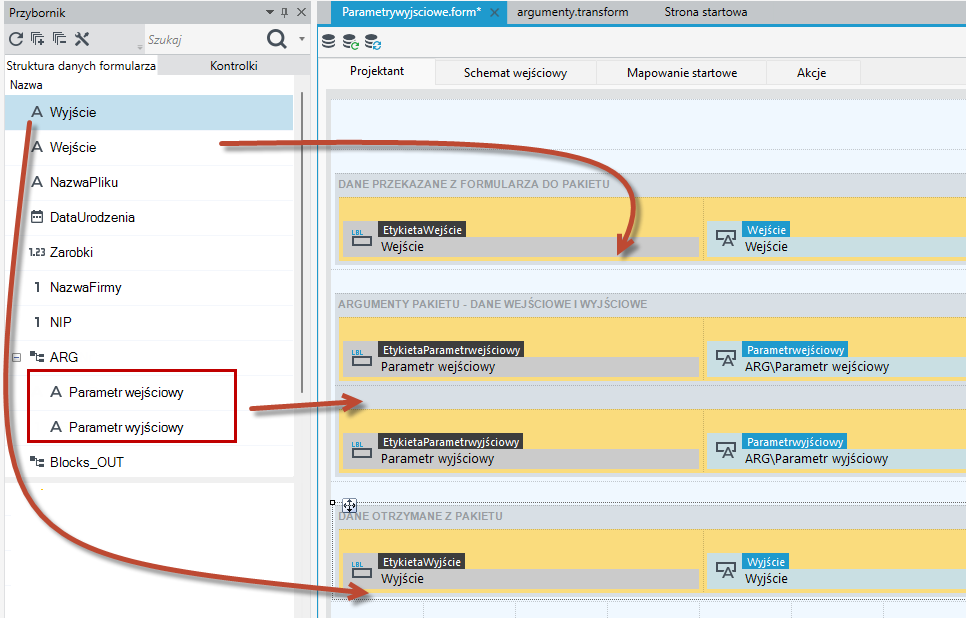The height and width of the screenshot is (618, 966).
Task: Open the Schemat wejściowy tab
Action: (515, 73)
